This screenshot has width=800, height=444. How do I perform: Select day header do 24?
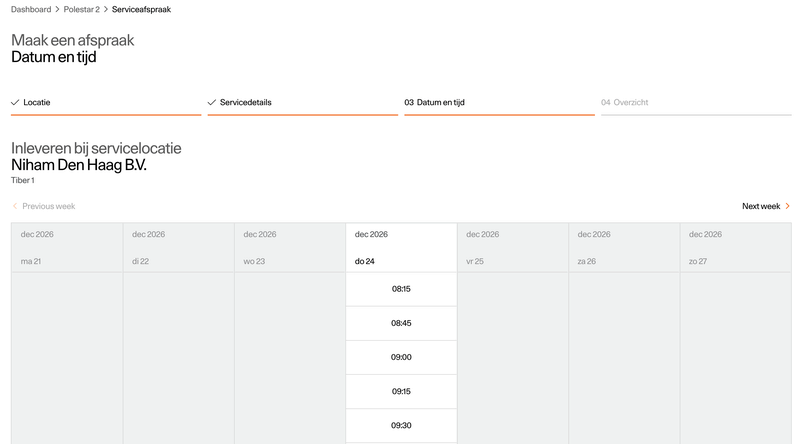click(x=401, y=248)
